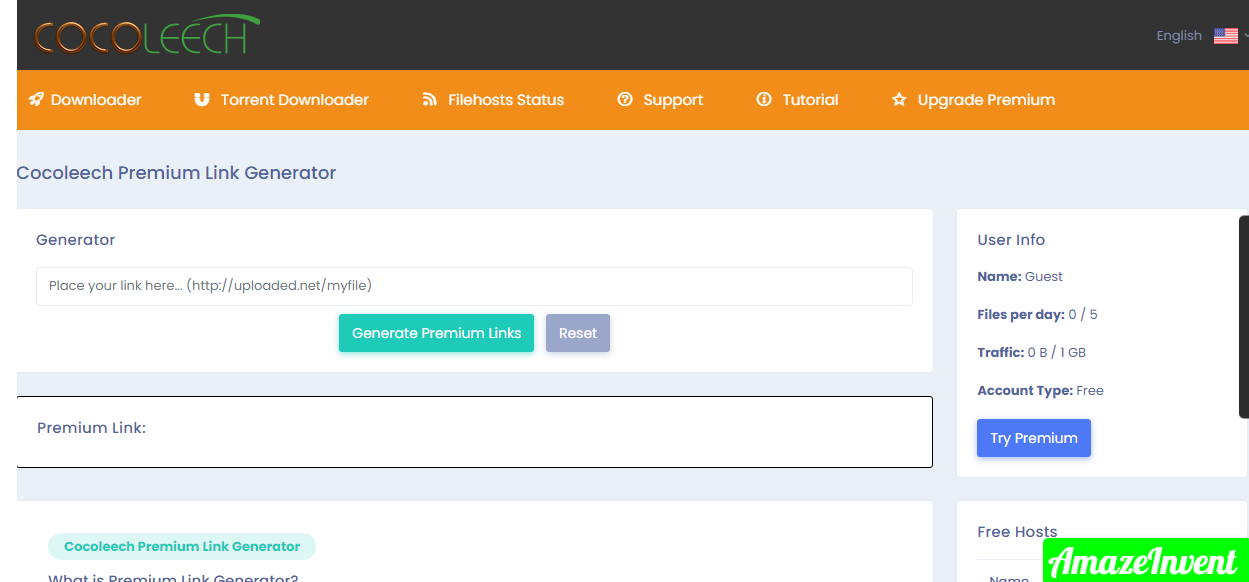Click the Cocoleech Premium Link Generator badge
The width and height of the screenshot is (1249, 582).
182,546
